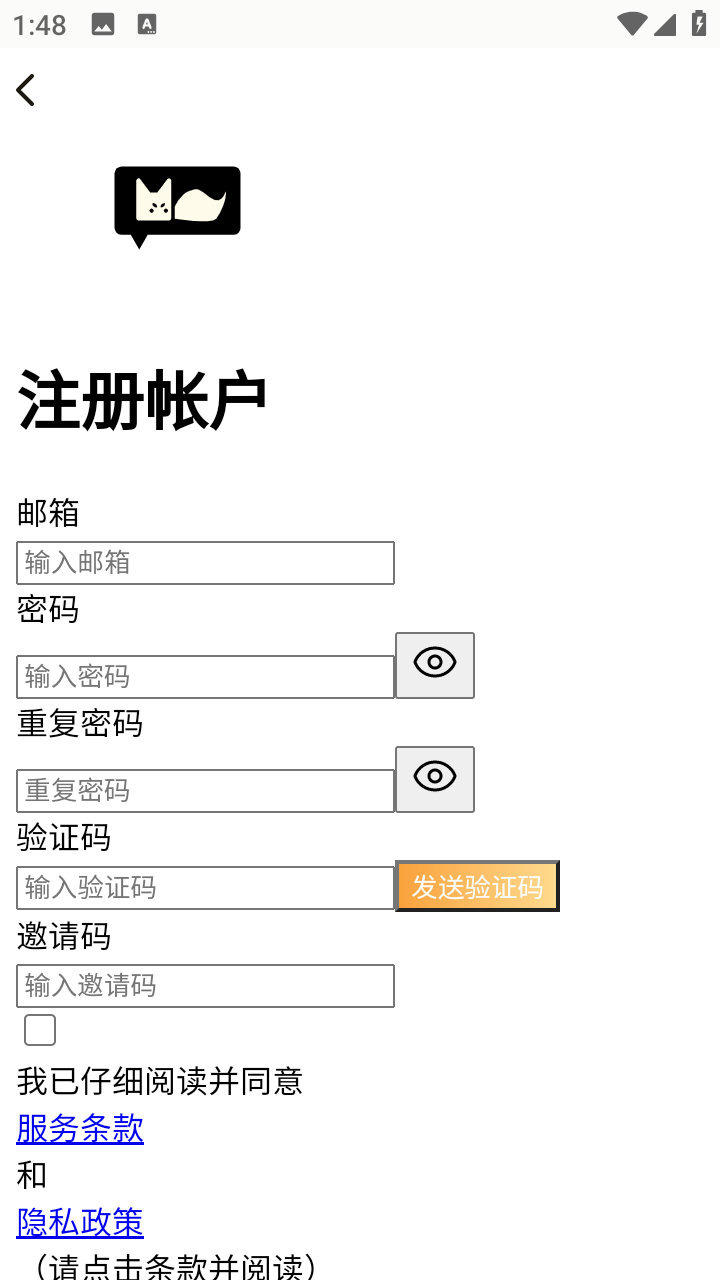This screenshot has width=720, height=1280.
Task: Toggle visibility of the 重复密码 field
Action: (435, 779)
